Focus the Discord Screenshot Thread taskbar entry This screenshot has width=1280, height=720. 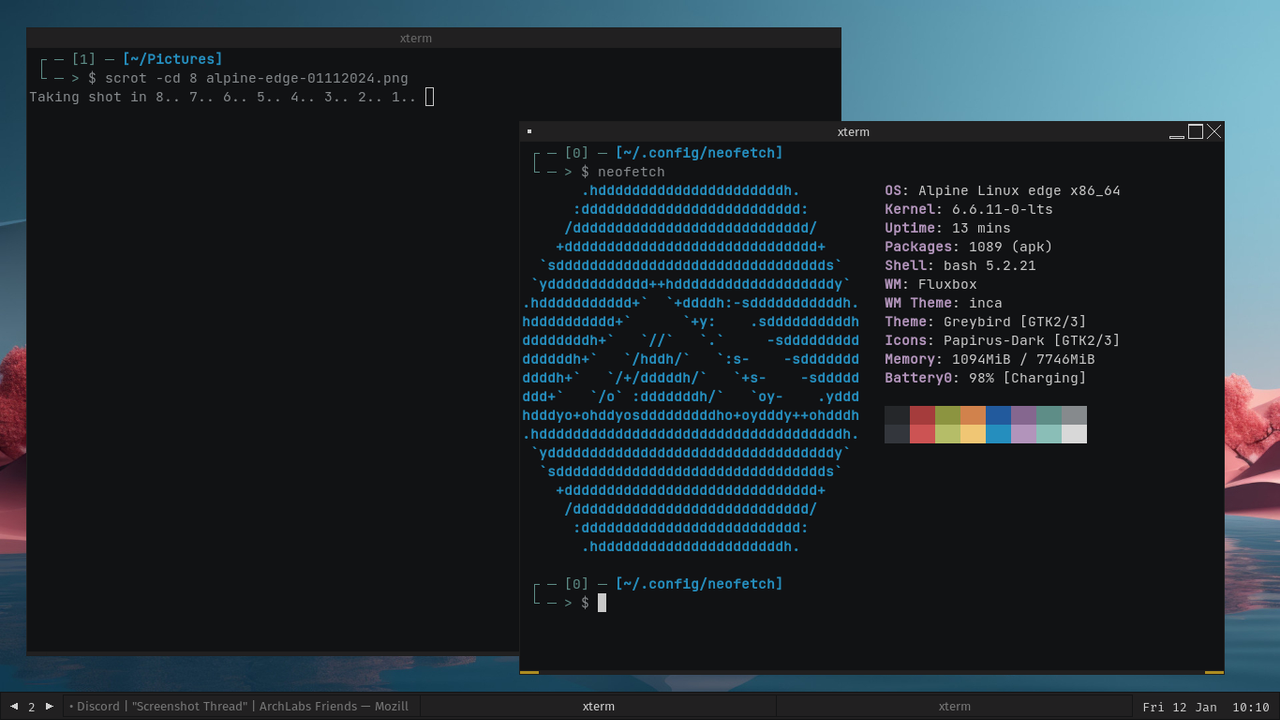241,706
